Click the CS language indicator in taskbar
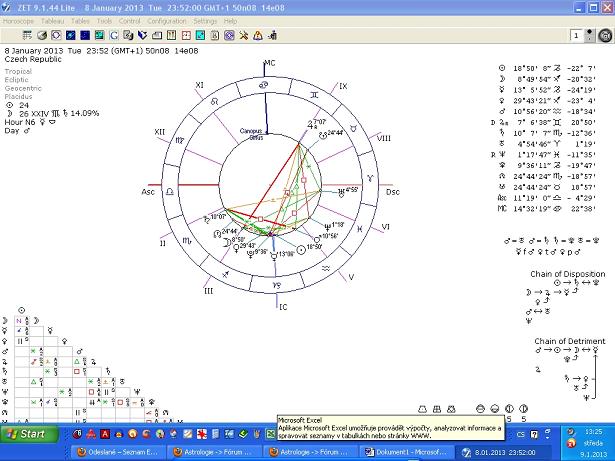This screenshot has width=615, height=461. (x=520, y=434)
